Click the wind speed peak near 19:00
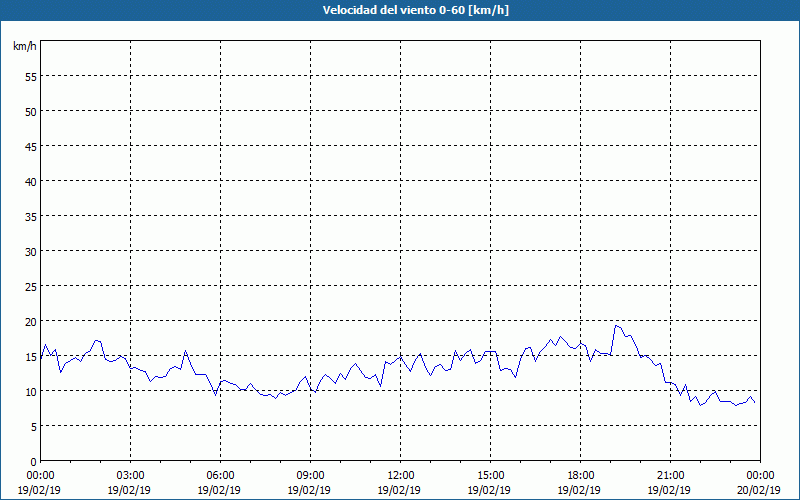This screenshot has height=500, width=800. coord(616,326)
